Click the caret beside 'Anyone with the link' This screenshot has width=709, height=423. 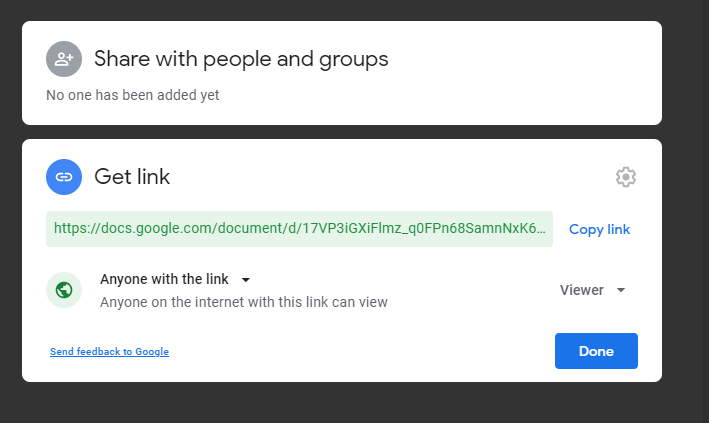[x=246, y=280]
